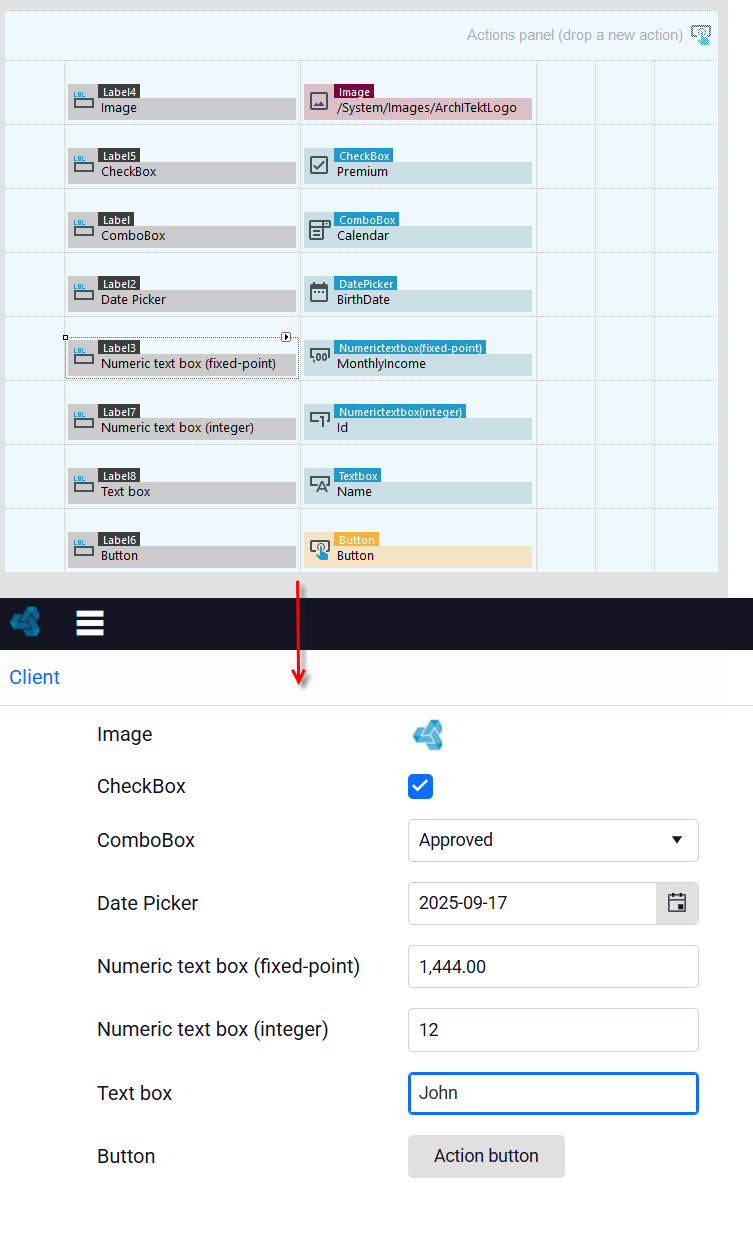This screenshot has width=753, height=1242.
Task: Click the Id integer textbox icon
Action: (319, 421)
